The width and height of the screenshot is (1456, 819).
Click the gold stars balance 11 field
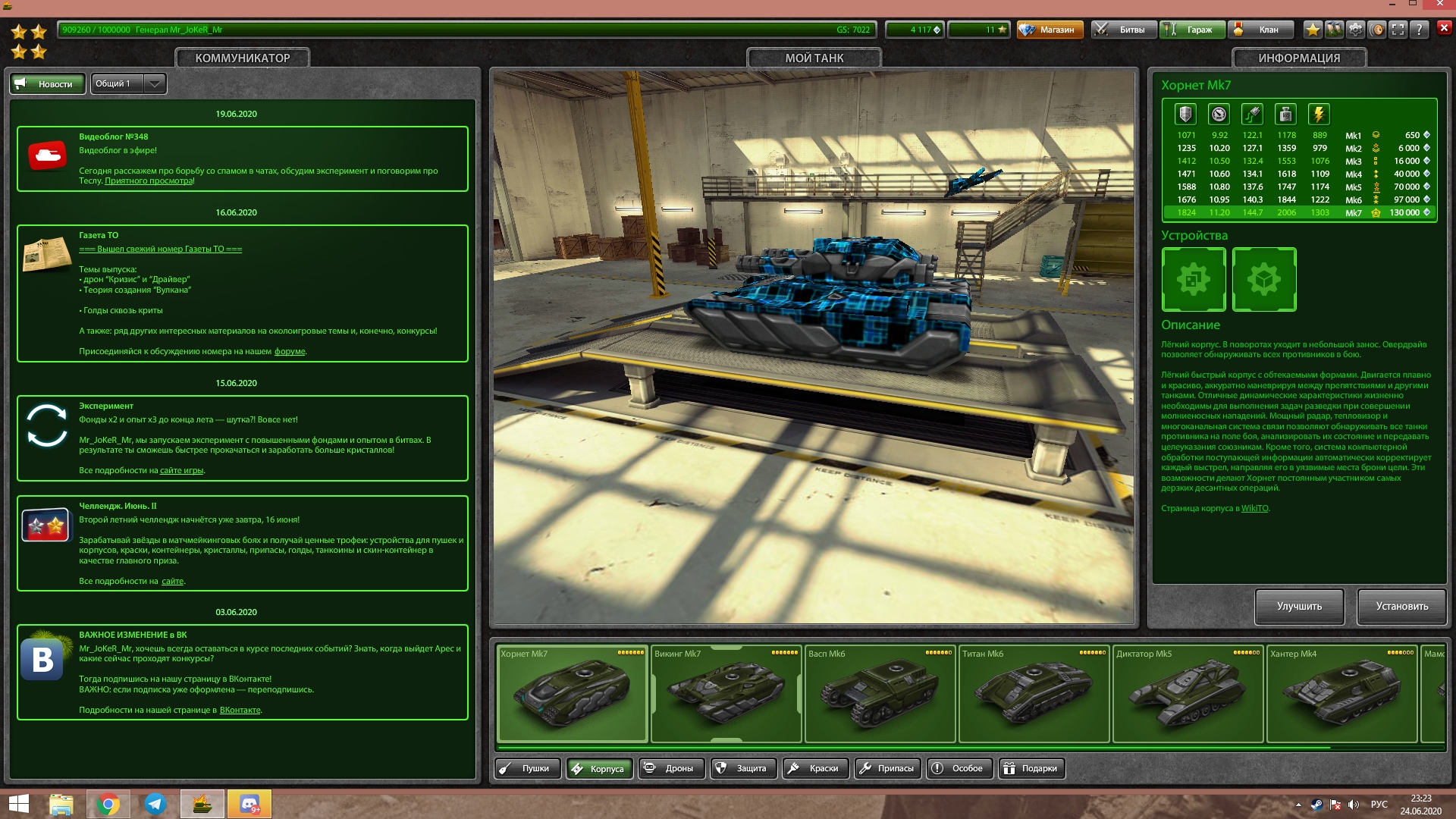(x=979, y=30)
